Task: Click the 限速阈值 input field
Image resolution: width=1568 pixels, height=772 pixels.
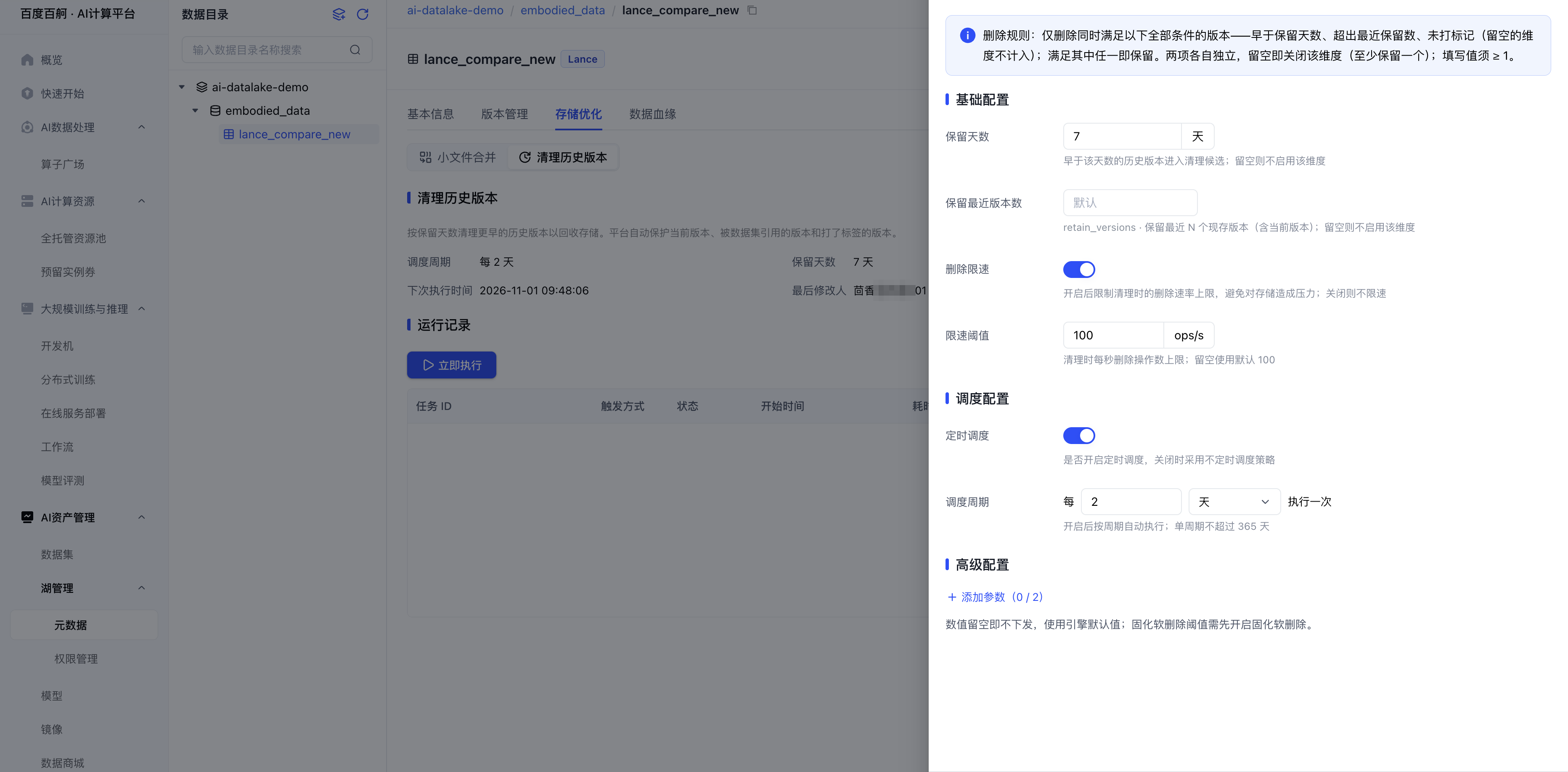Action: (1113, 335)
